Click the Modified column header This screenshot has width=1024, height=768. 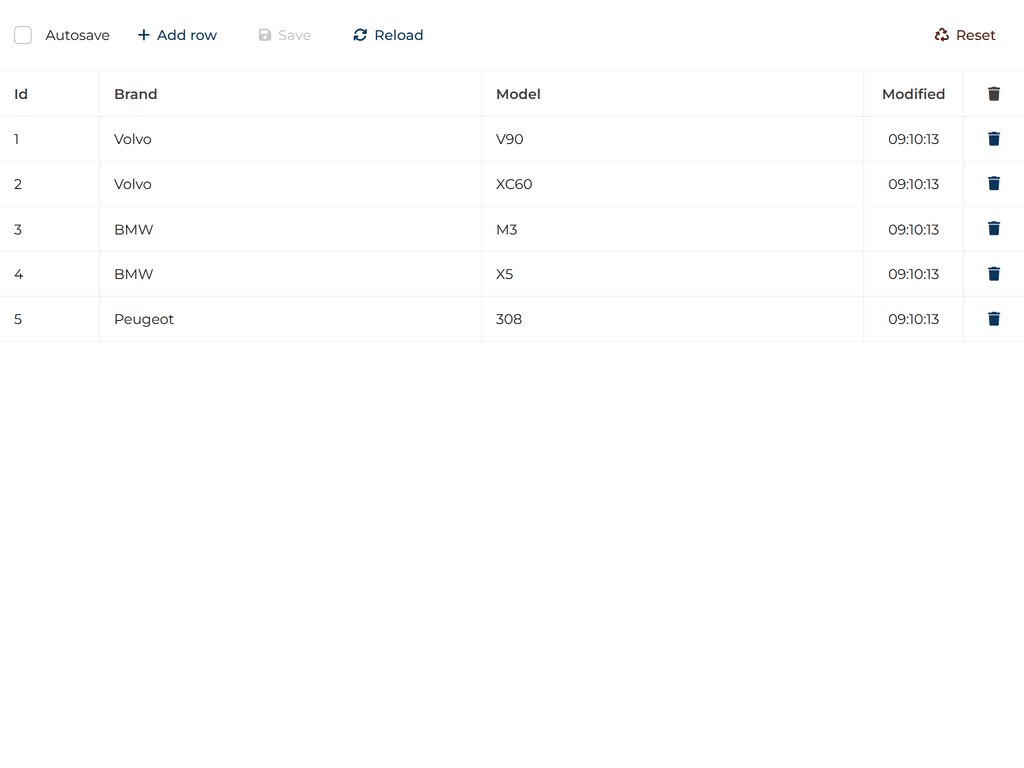[x=913, y=93]
